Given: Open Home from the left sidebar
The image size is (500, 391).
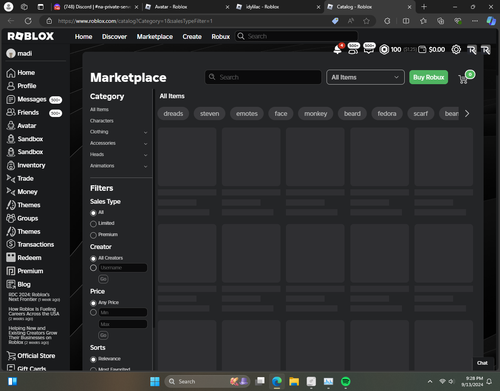Looking at the screenshot, I should point(21,73).
